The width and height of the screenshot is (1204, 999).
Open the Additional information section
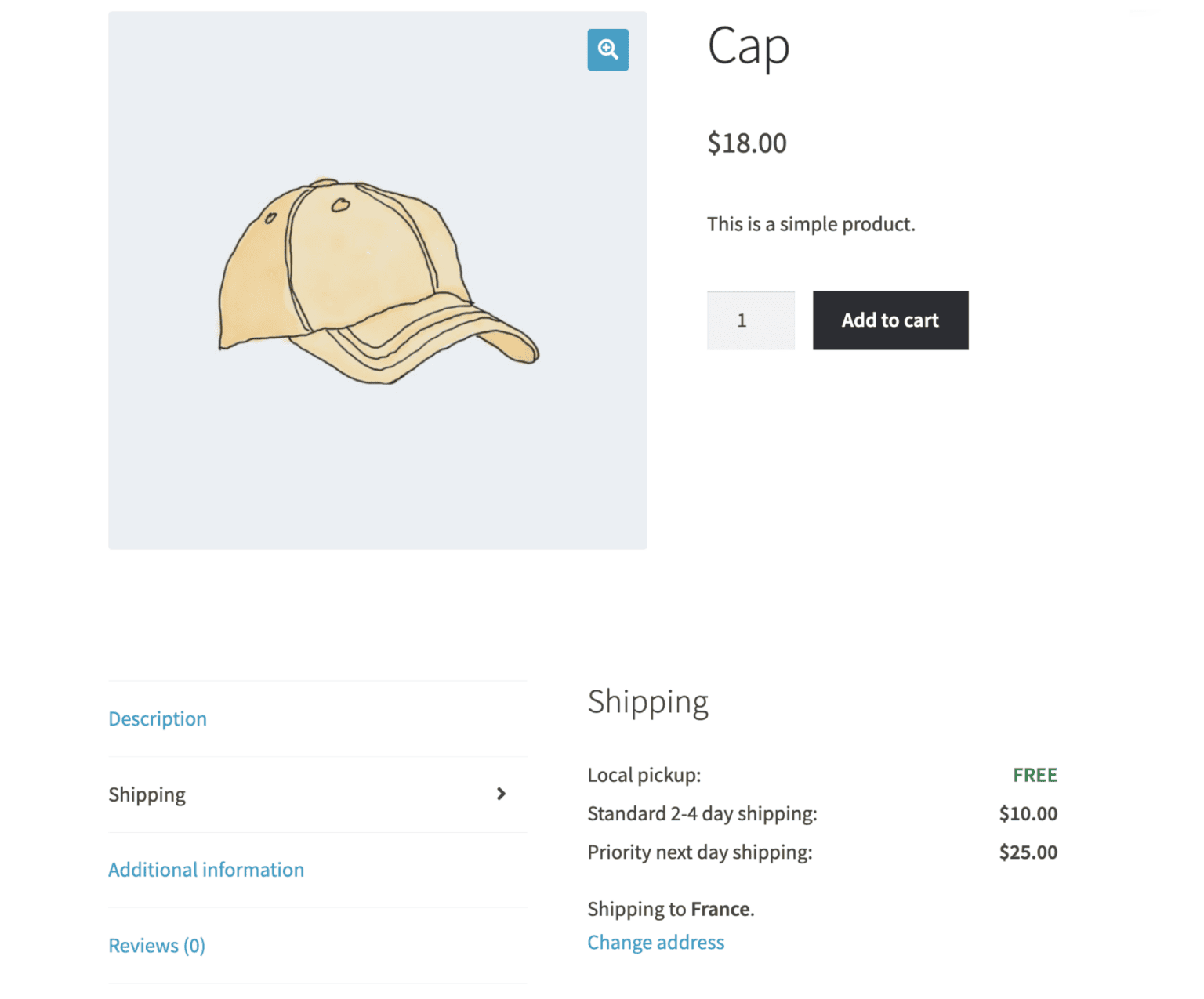[x=206, y=869]
